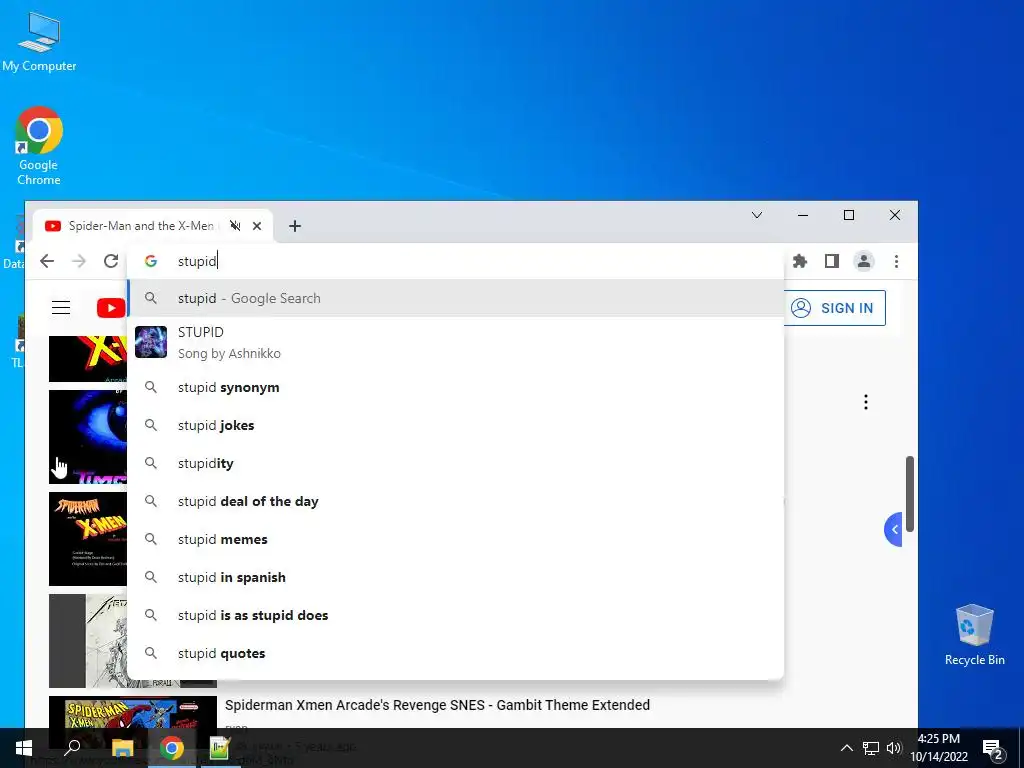
Task: Open YouTube hamburger guide menu
Action: pyautogui.click(x=61, y=308)
